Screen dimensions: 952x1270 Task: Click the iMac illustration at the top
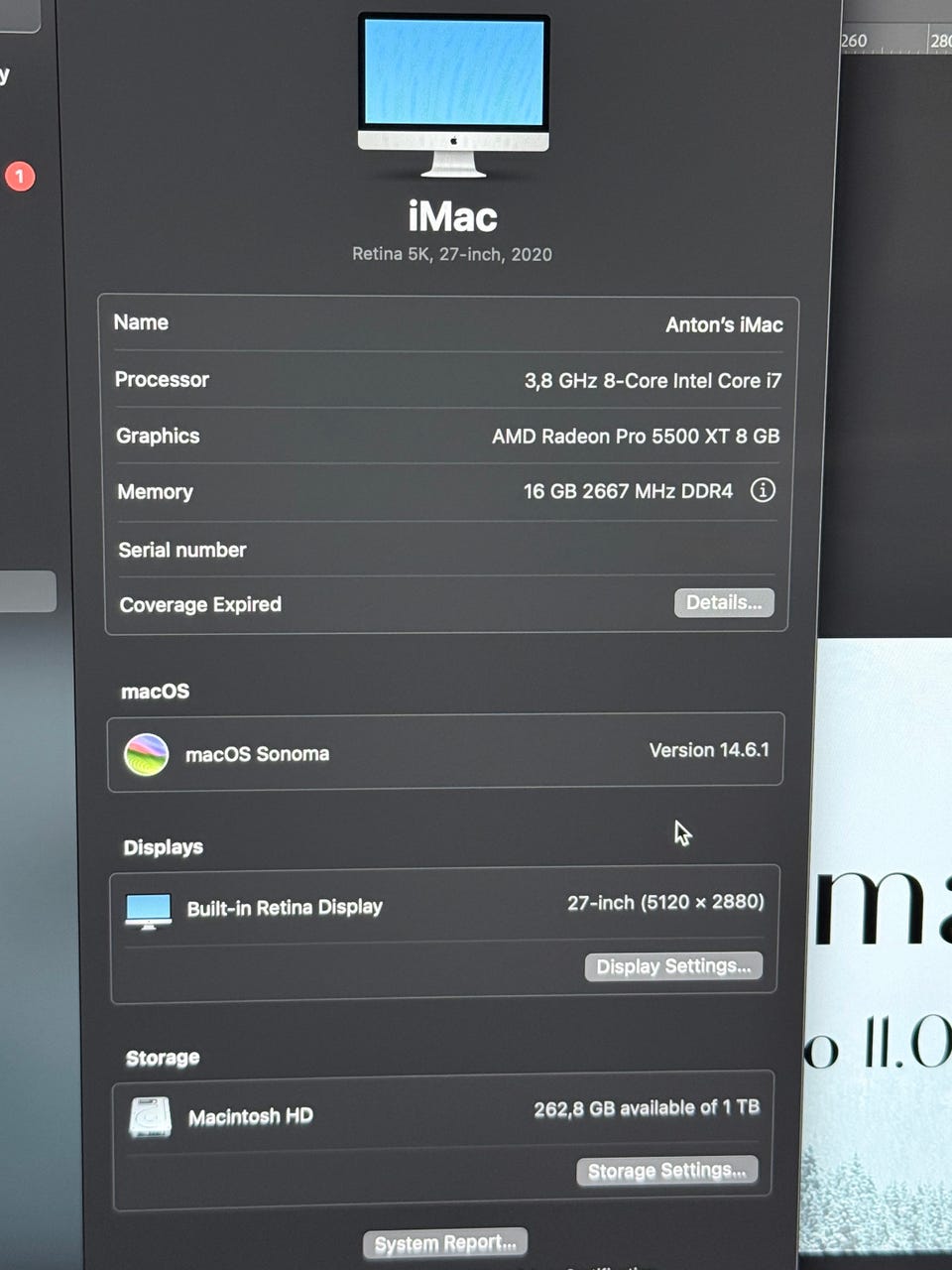point(453,95)
